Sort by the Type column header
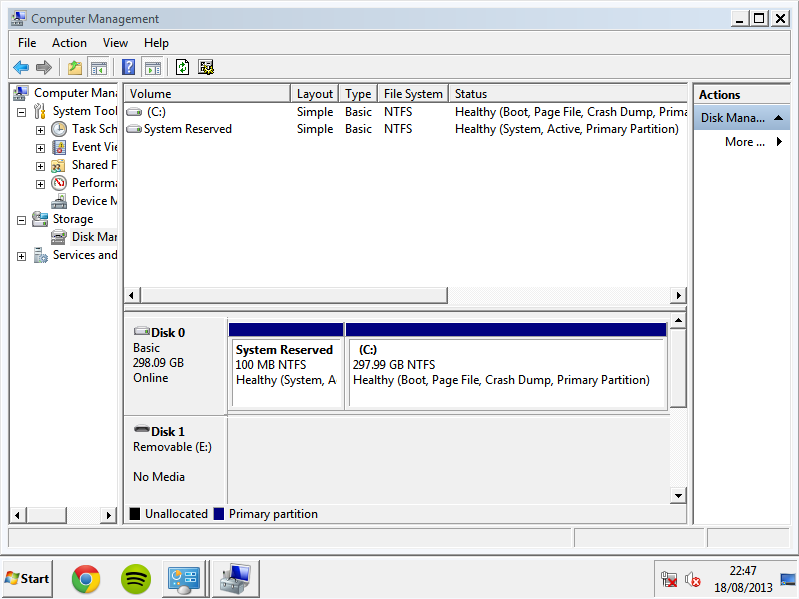 point(358,94)
